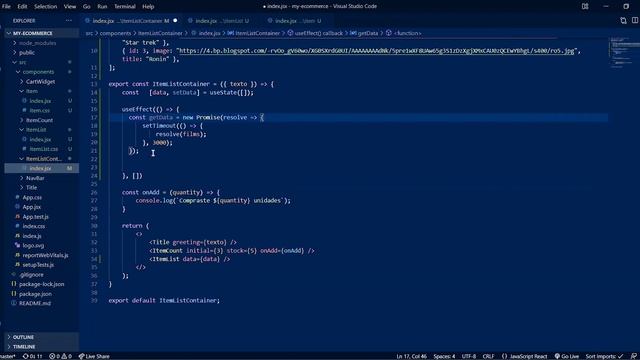The width and height of the screenshot is (640, 360).
Task: Click the Ln 17, Col 46 indicator
Action: point(411,356)
